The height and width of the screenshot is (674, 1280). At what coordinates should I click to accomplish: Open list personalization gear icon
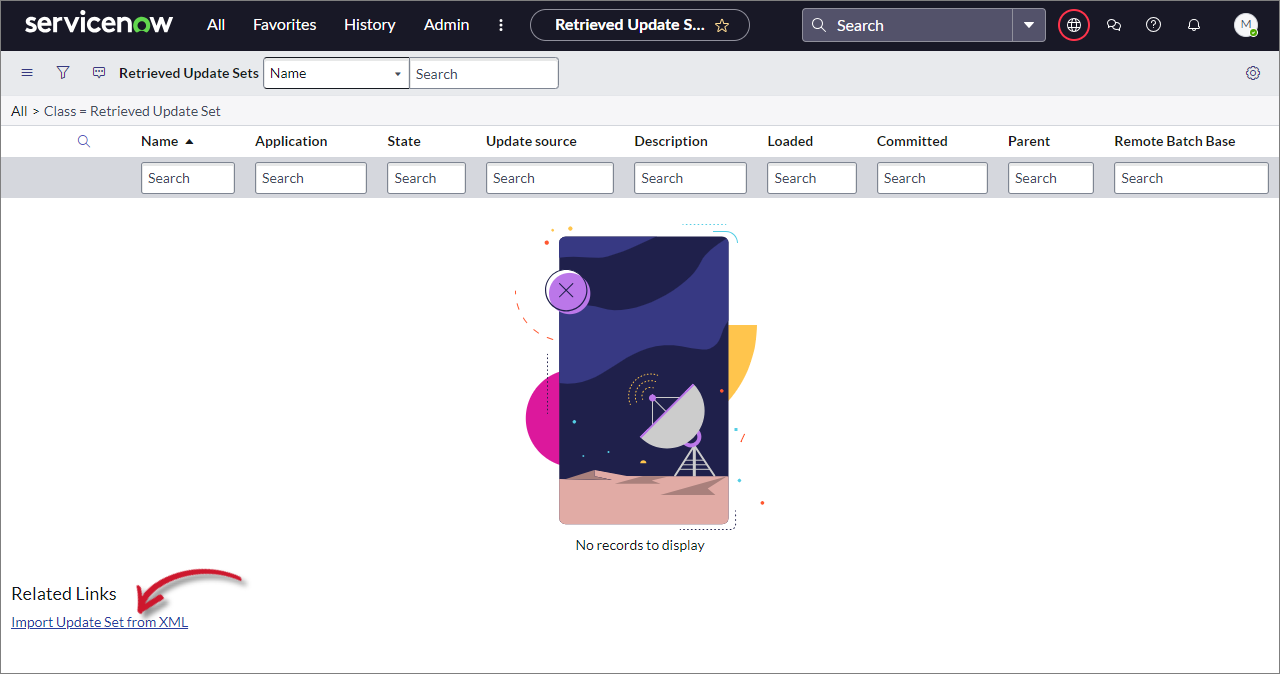1253,73
